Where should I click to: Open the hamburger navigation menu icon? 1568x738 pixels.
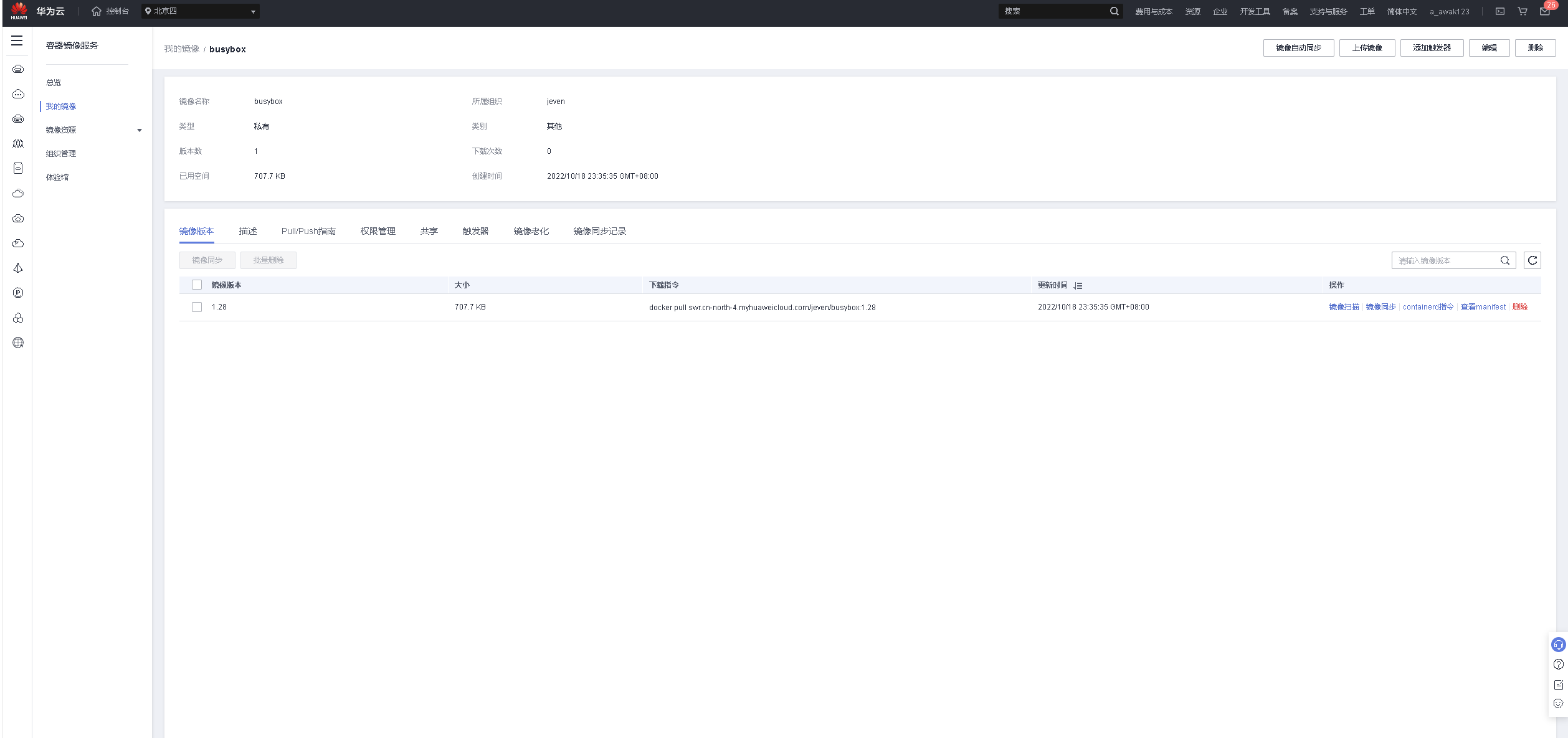coord(17,40)
